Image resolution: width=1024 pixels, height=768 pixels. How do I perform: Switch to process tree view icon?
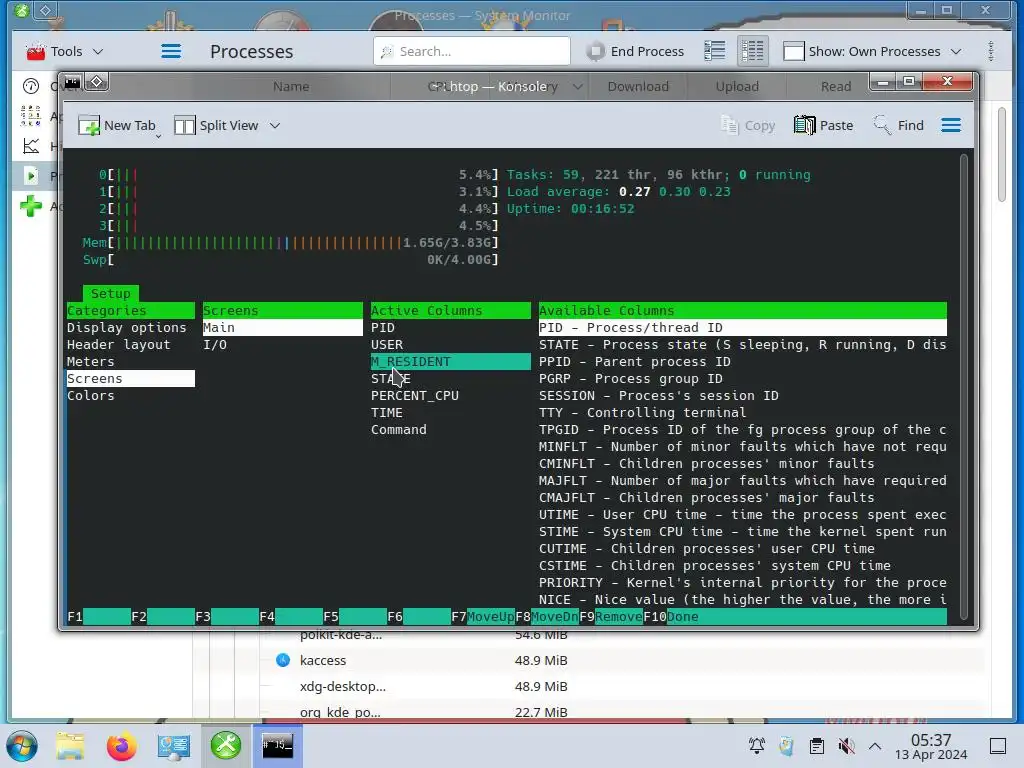tap(752, 51)
